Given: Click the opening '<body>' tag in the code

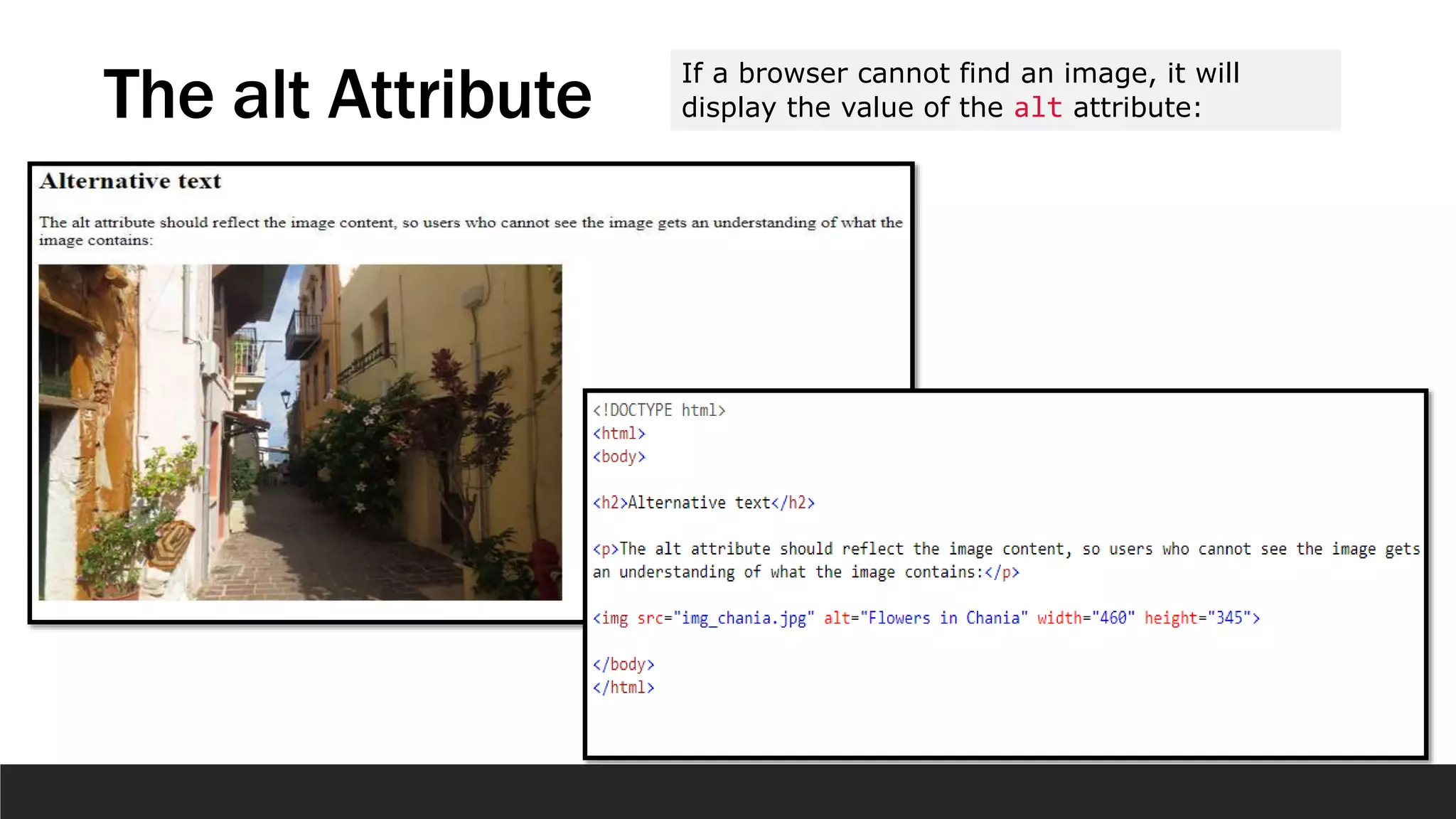Looking at the screenshot, I should pyautogui.click(x=619, y=456).
